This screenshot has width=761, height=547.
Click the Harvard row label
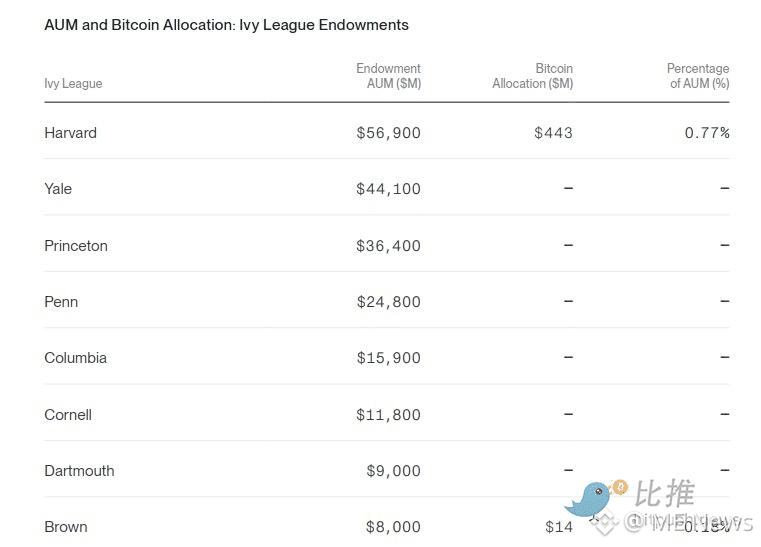(x=71, y=133)
